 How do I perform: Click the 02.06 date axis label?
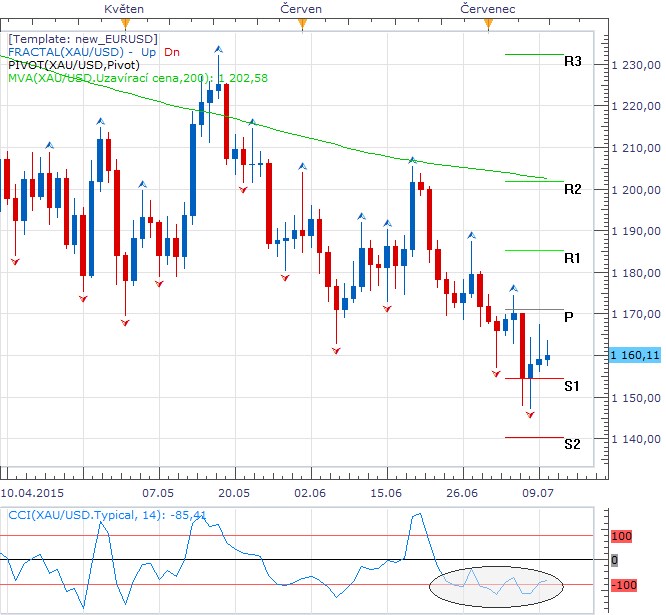pyautogui.click(x=310, y=493)
